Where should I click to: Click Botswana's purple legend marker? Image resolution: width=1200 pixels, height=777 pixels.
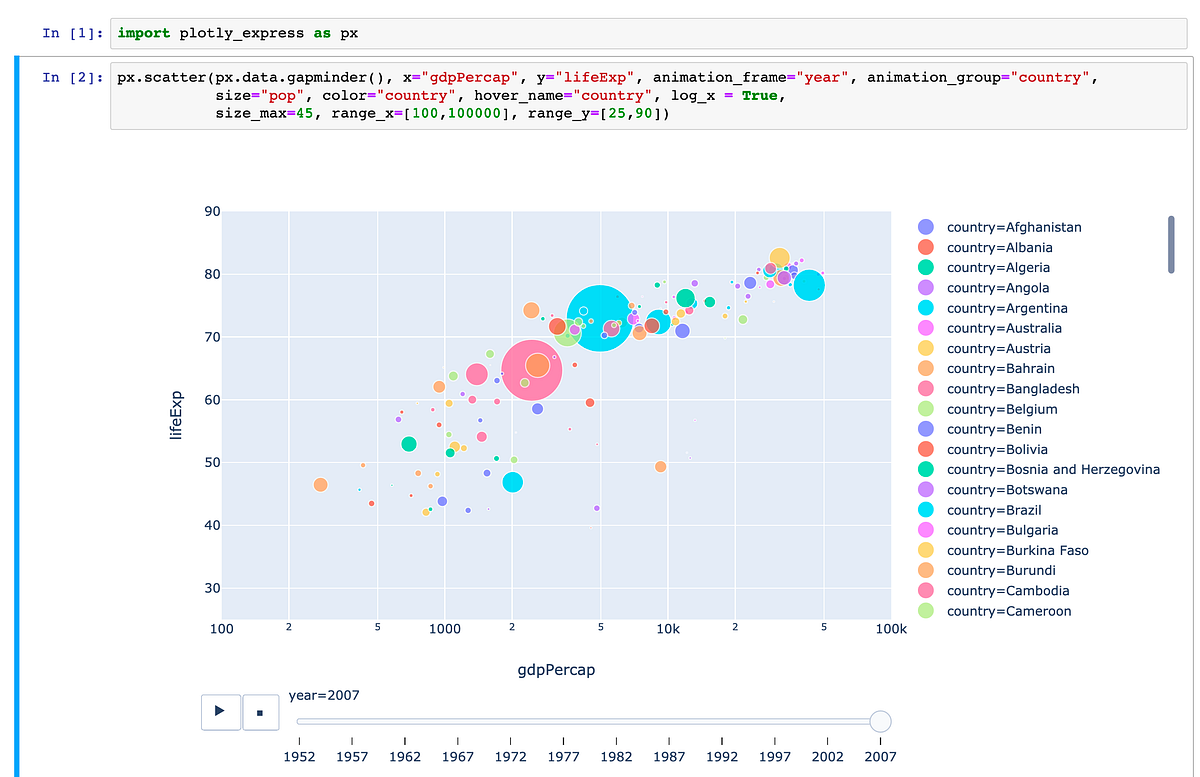tap(927, 489)
